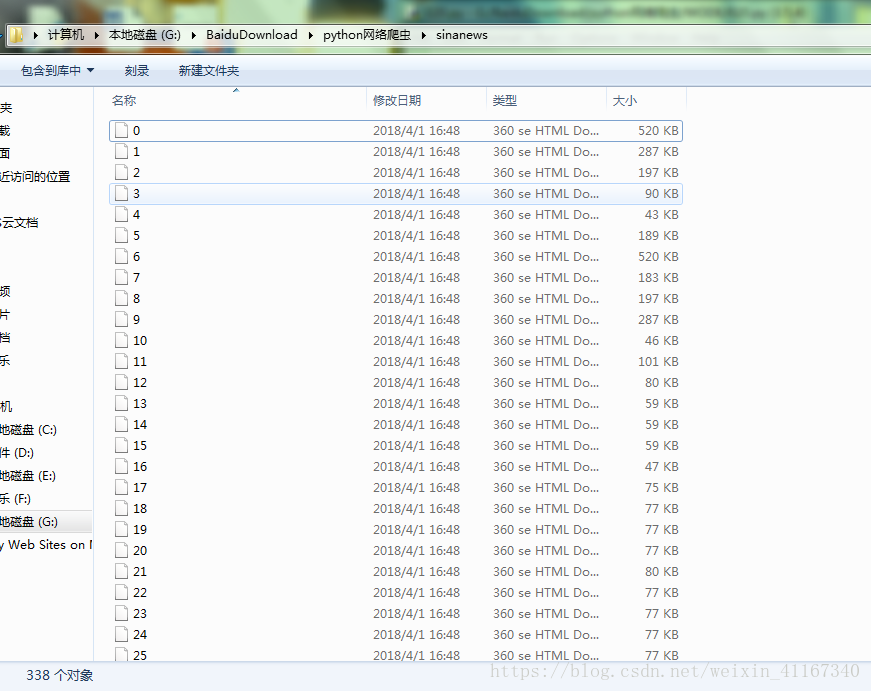
Task: Select file icon of file 1
Action: point(121,152)
